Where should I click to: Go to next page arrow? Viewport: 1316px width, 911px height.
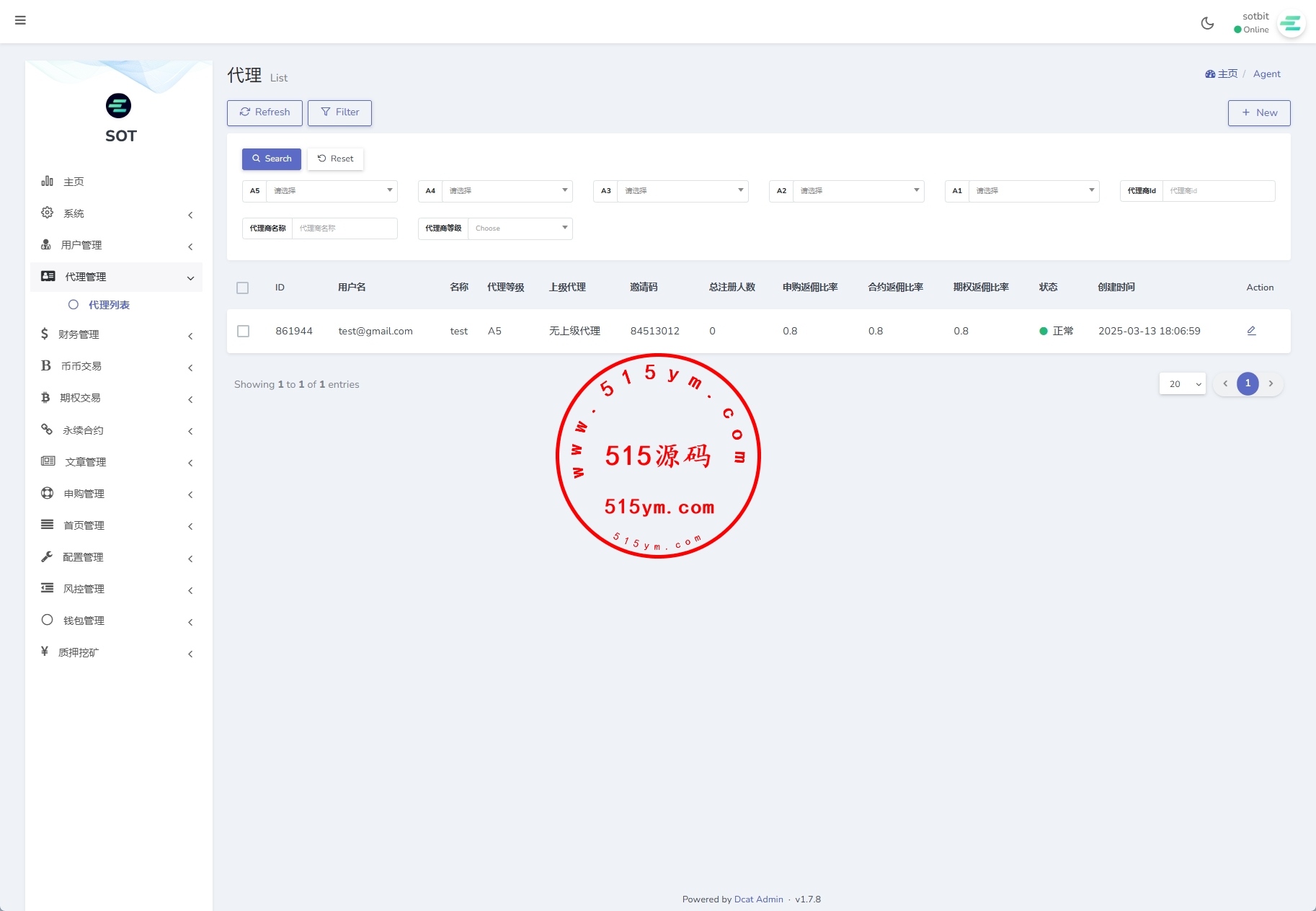(x=1271, y=383)
